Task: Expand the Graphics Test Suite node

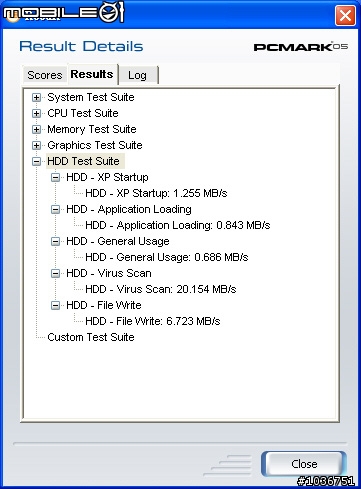Action: coord(36,145)
